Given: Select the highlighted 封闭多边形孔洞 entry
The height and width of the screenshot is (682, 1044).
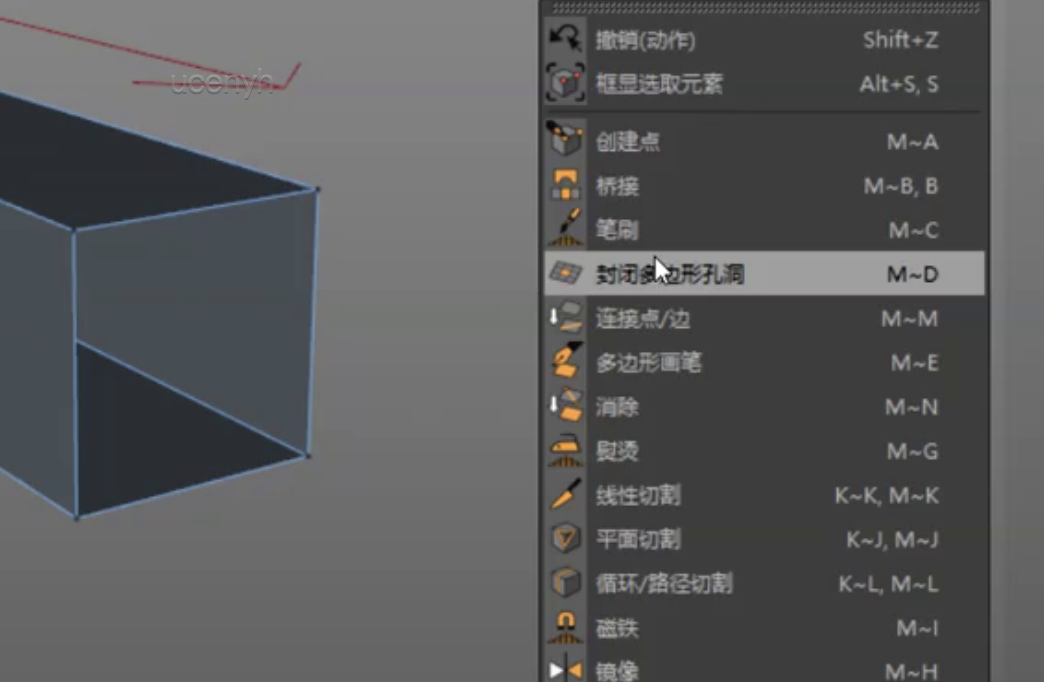Looking at the screenshot, I should (x=764, y=274).
